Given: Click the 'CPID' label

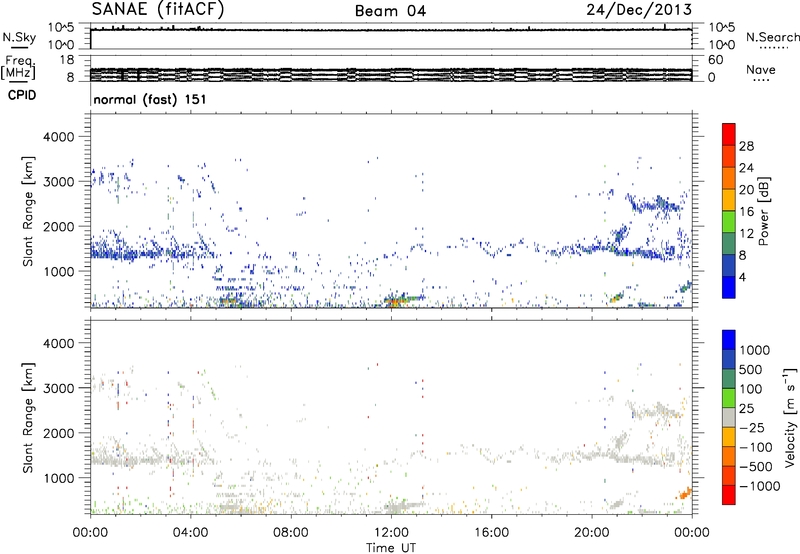Looking at the screenshot, I should coord(22,95).
